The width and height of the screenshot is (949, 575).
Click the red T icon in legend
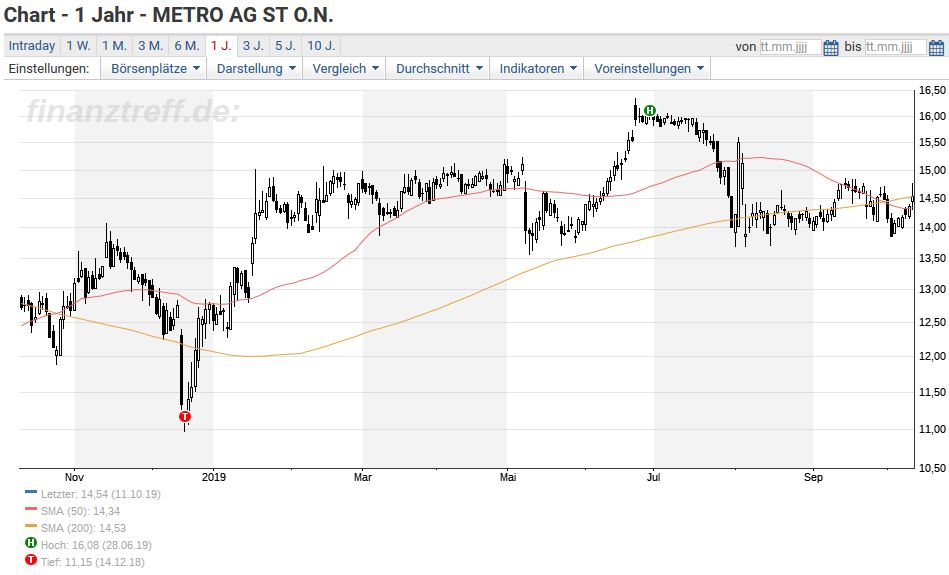[31, 560]
